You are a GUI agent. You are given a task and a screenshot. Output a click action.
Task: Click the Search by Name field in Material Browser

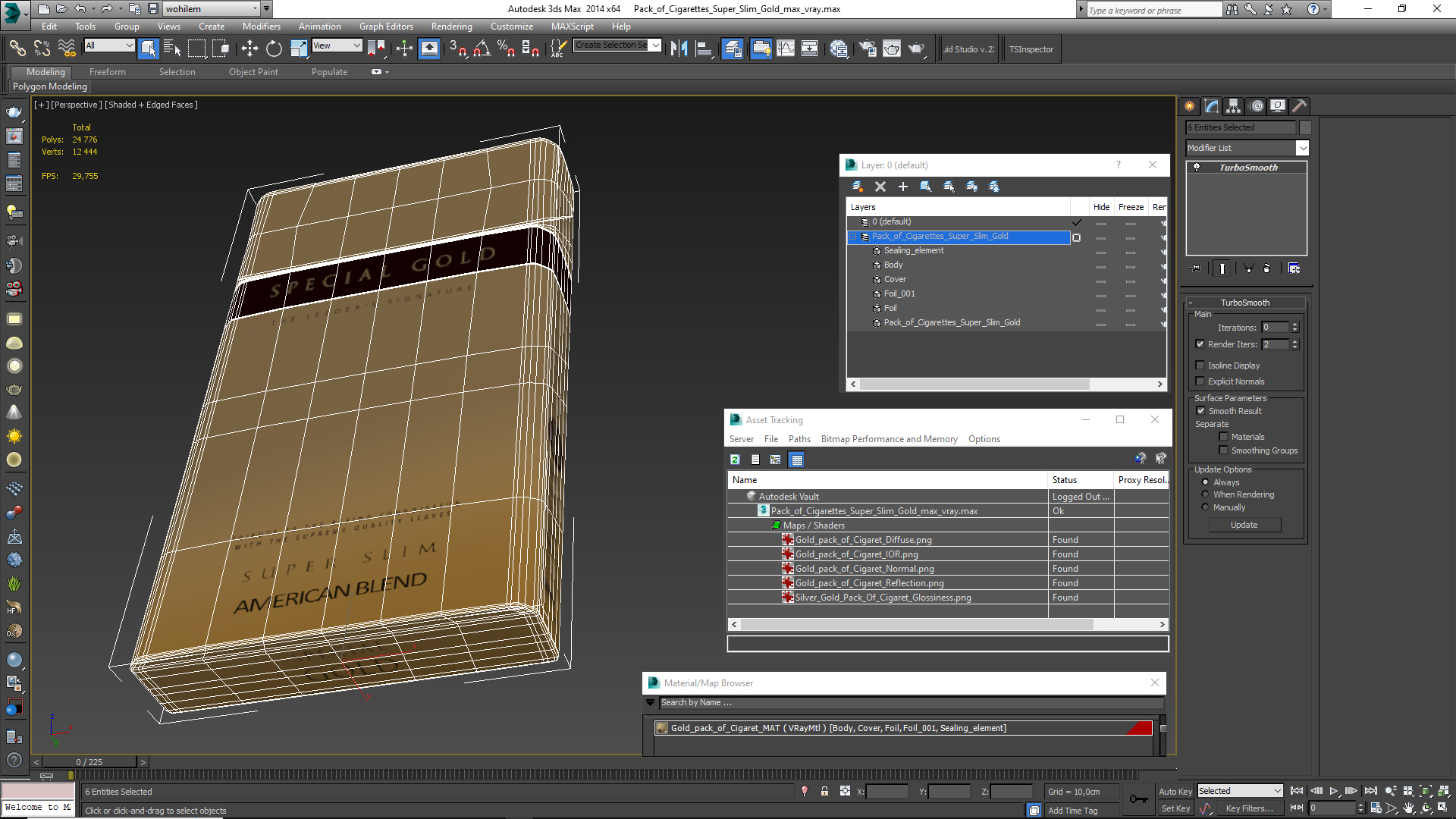pyautogui.click(x=910, y=703)
